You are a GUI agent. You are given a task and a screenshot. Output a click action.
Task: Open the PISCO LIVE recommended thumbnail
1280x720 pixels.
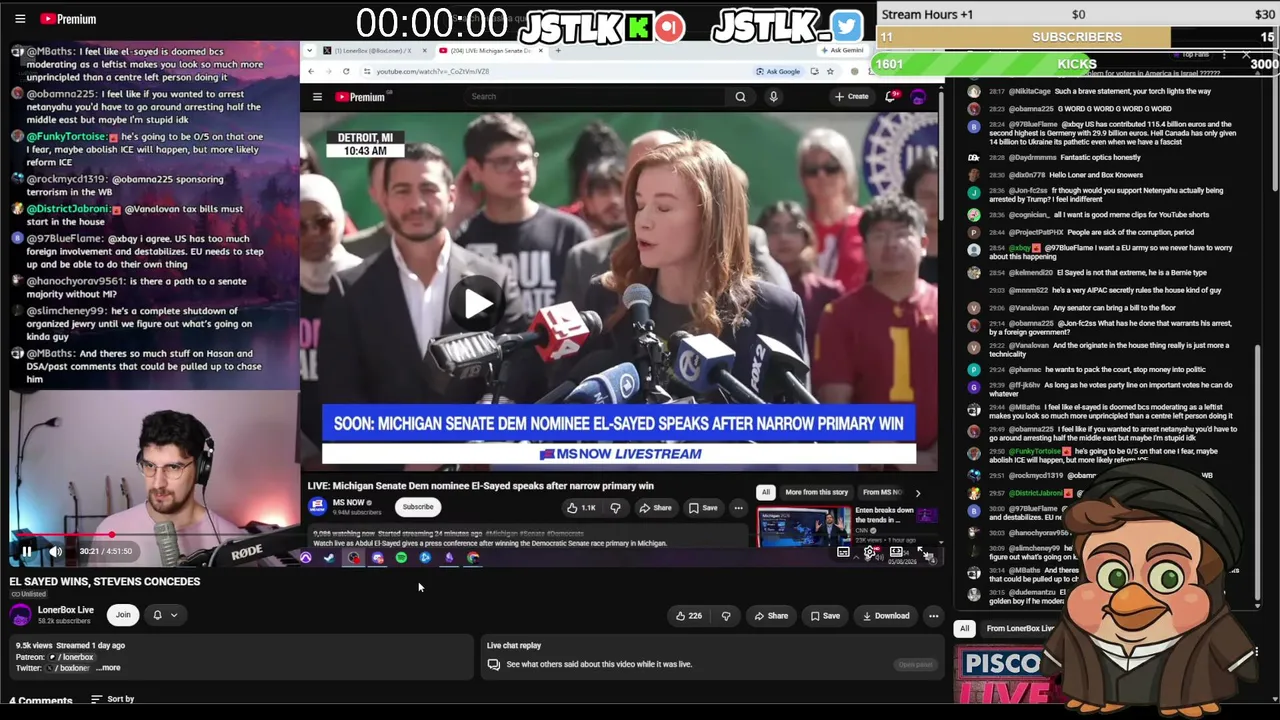[x=1008, y=675]
